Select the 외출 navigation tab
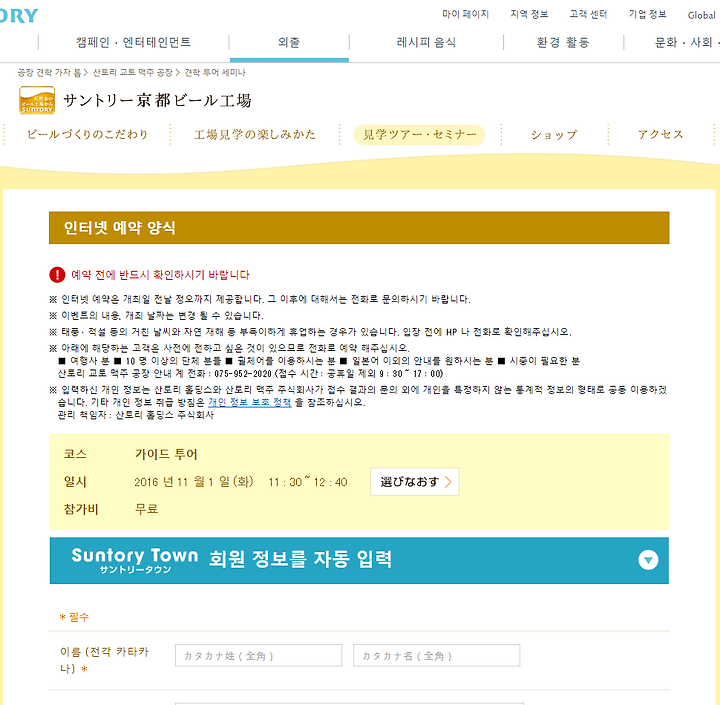 pos(289,42)
